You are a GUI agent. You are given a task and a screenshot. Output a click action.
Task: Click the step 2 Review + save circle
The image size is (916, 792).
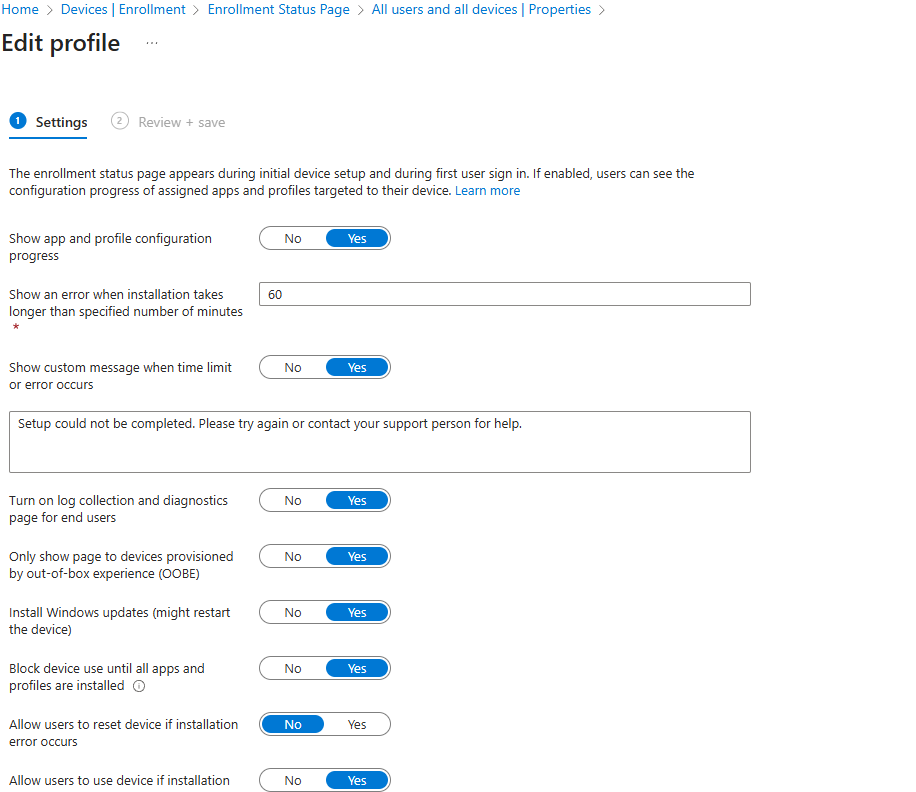[120, 121]
